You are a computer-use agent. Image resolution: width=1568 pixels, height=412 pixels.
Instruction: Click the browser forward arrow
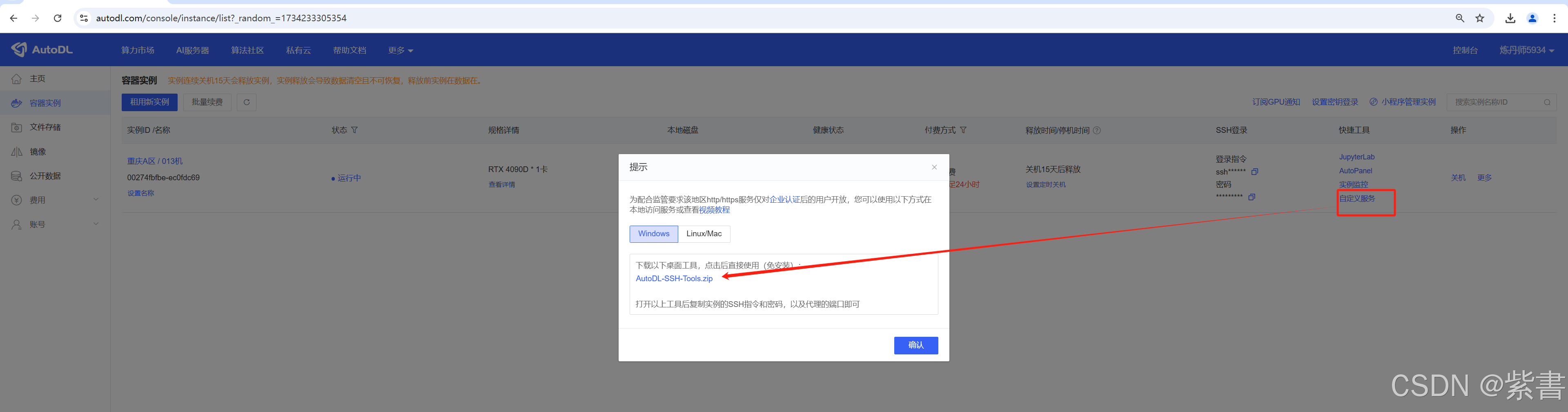coord(35,18)
